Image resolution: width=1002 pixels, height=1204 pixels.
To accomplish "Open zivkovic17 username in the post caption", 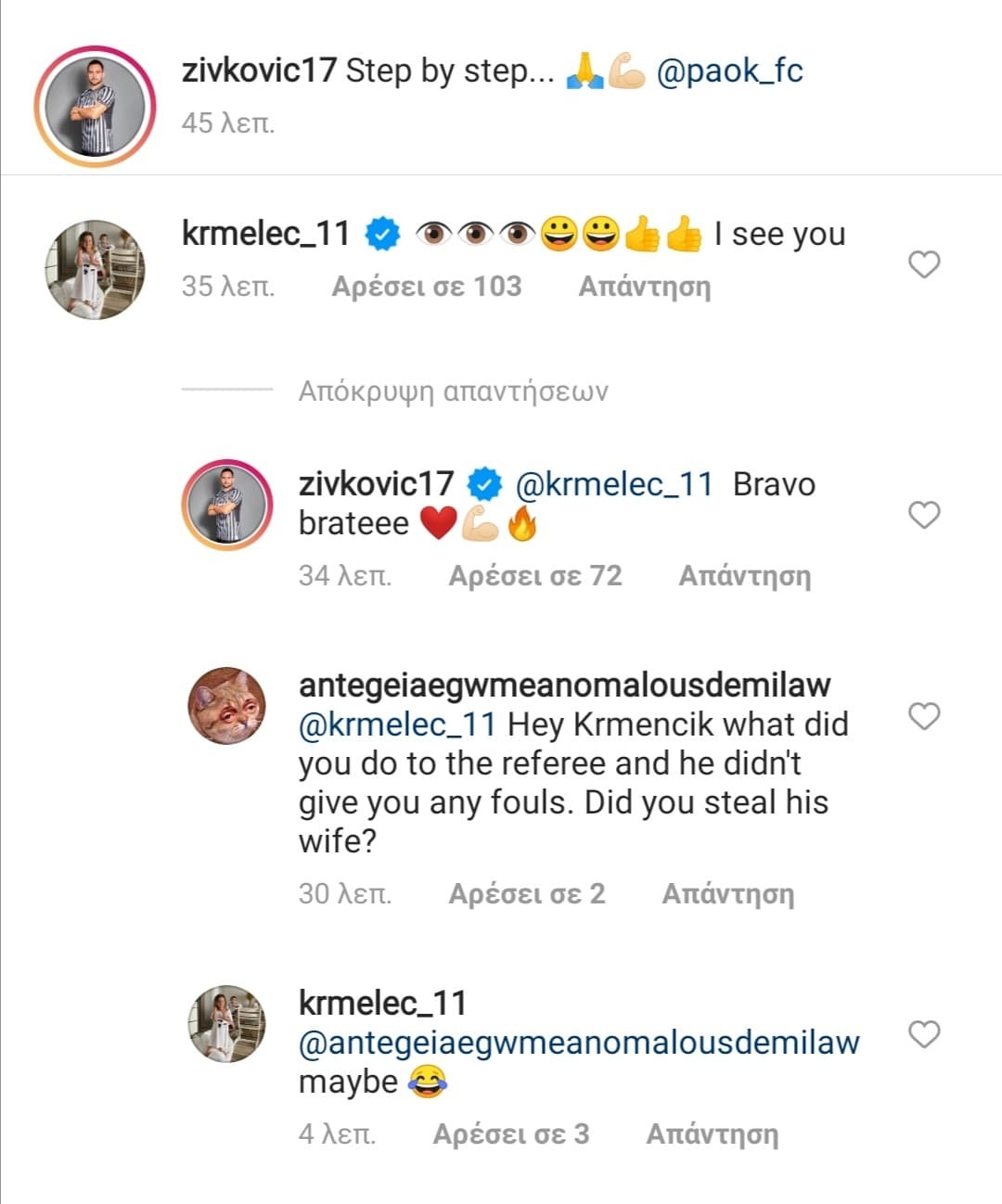I will (259, 71).
